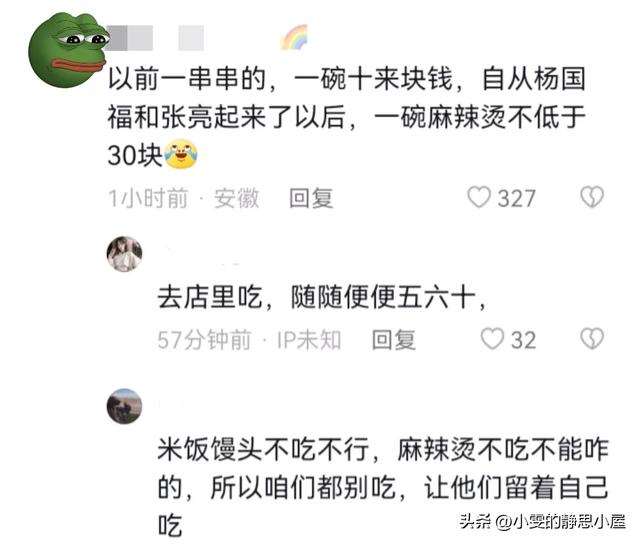Tap the 327 like count

tap(516, 198)
